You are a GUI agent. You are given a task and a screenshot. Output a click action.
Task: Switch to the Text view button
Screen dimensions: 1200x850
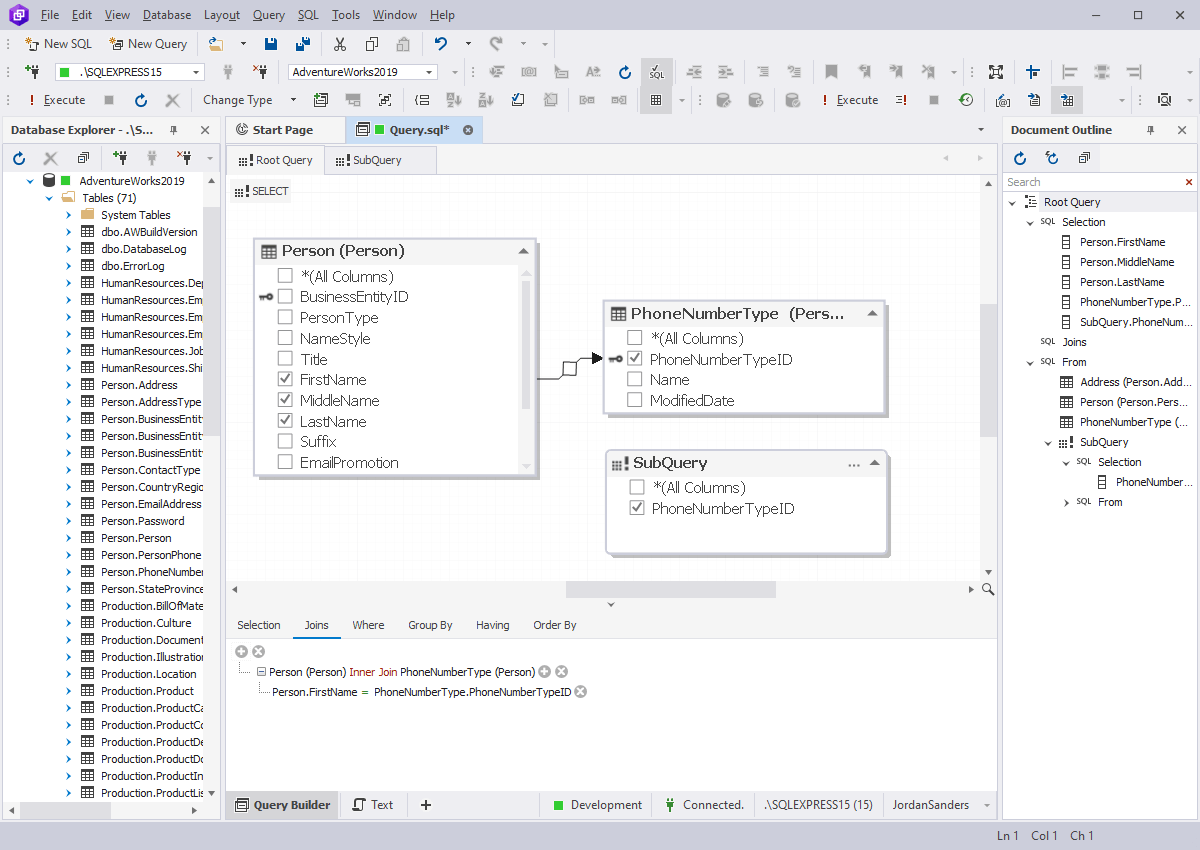tap(373, 804)
